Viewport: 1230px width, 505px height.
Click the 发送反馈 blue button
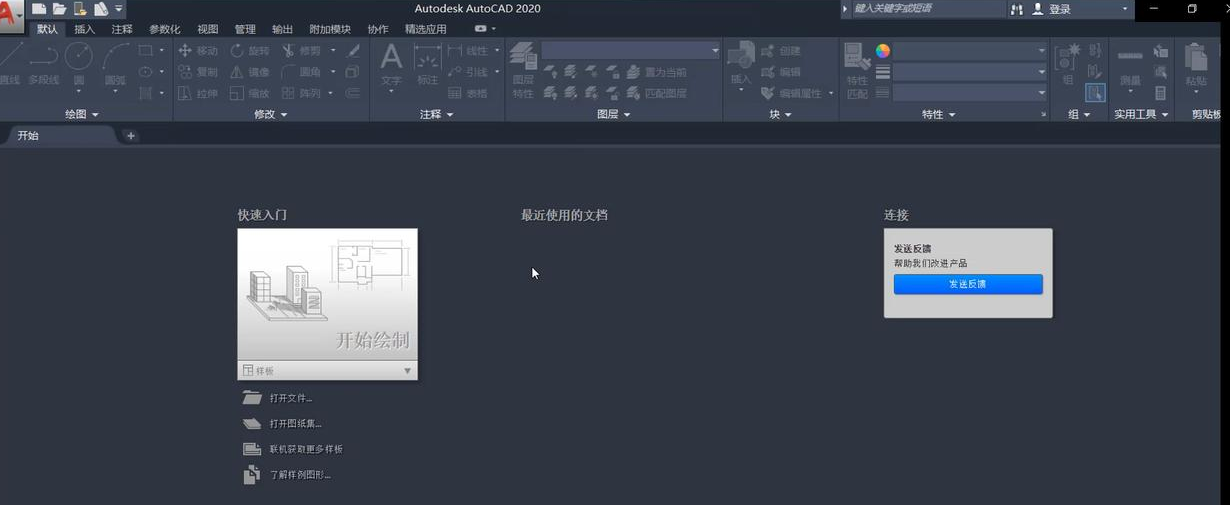[x=968, y=284]
